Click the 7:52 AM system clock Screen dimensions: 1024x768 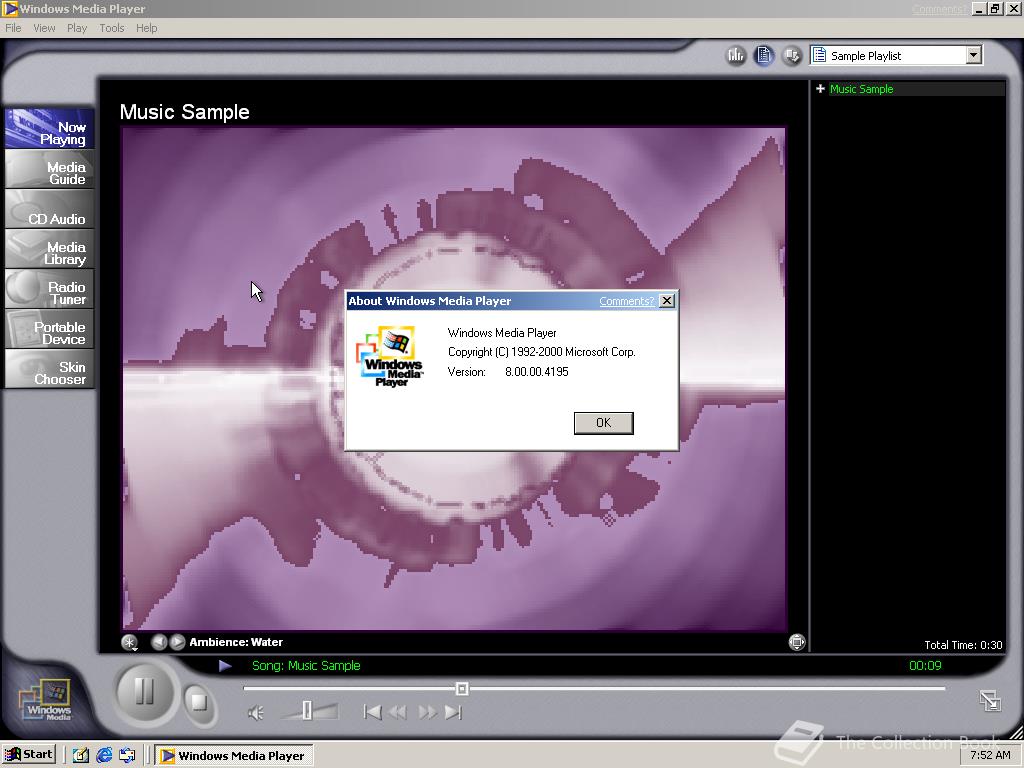[990, 755]
